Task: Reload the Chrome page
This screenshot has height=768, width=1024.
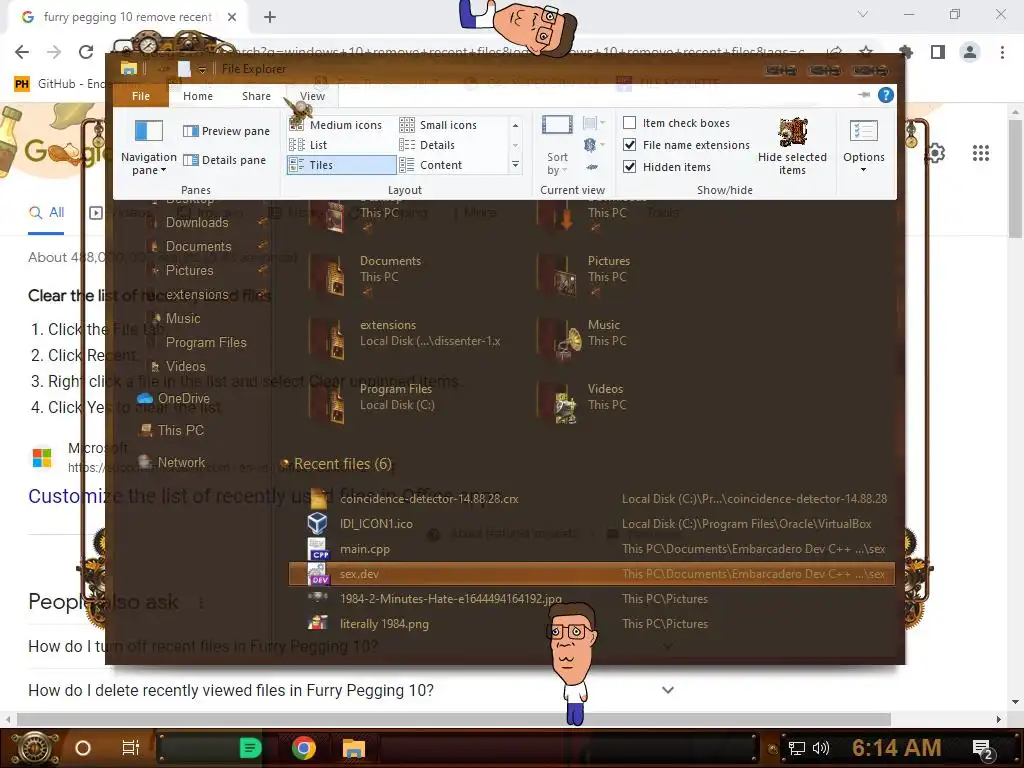Action: point(86,52)
